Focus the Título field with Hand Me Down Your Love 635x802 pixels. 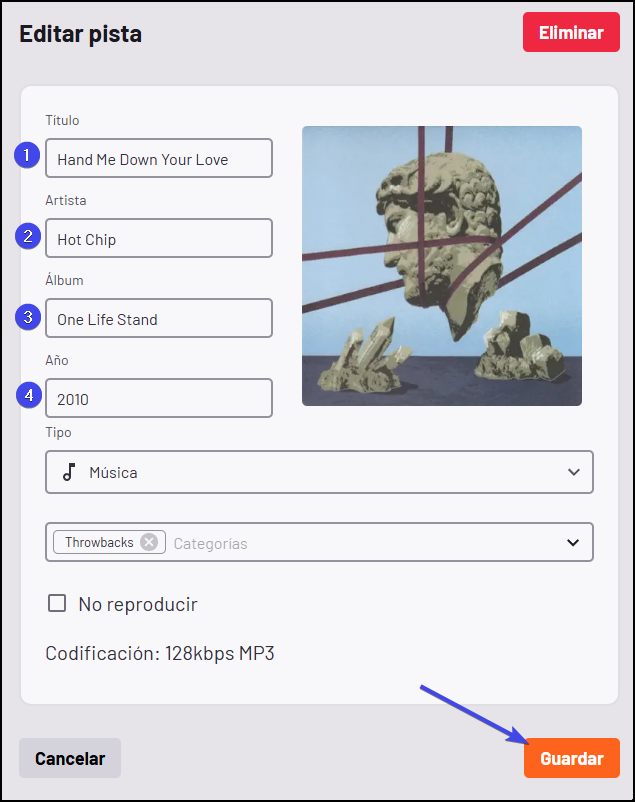pyautogui.click(x=159, y=159)
